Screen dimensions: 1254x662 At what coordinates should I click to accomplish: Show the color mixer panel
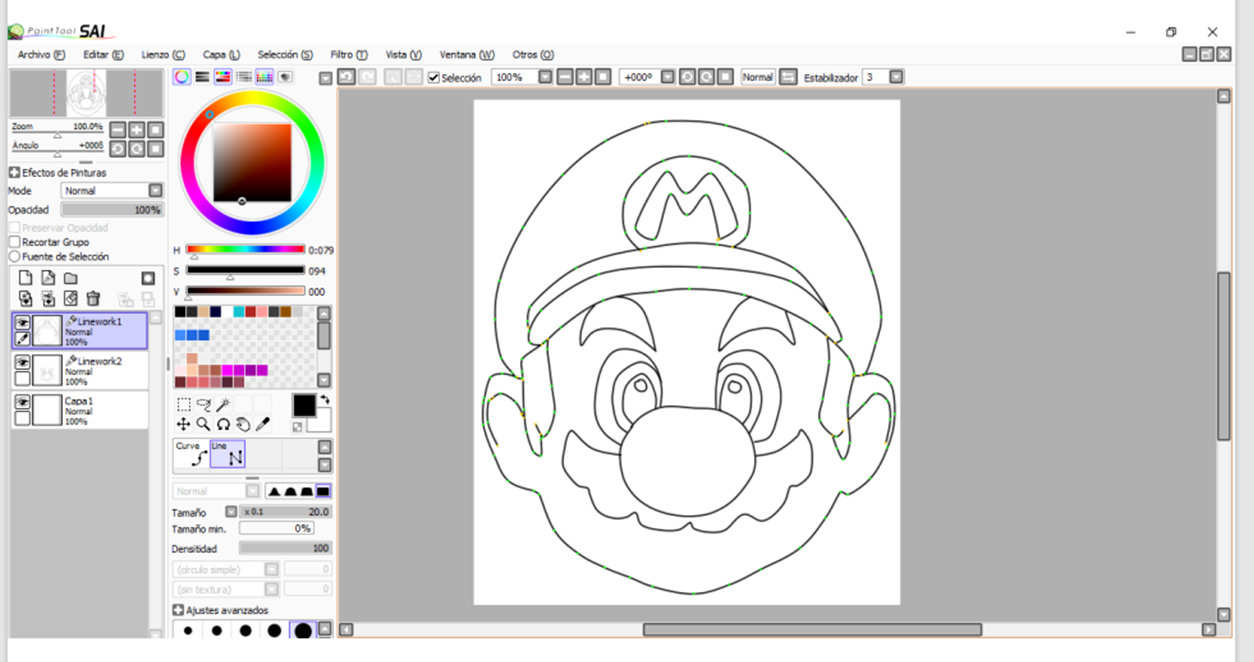pos(244,77)
